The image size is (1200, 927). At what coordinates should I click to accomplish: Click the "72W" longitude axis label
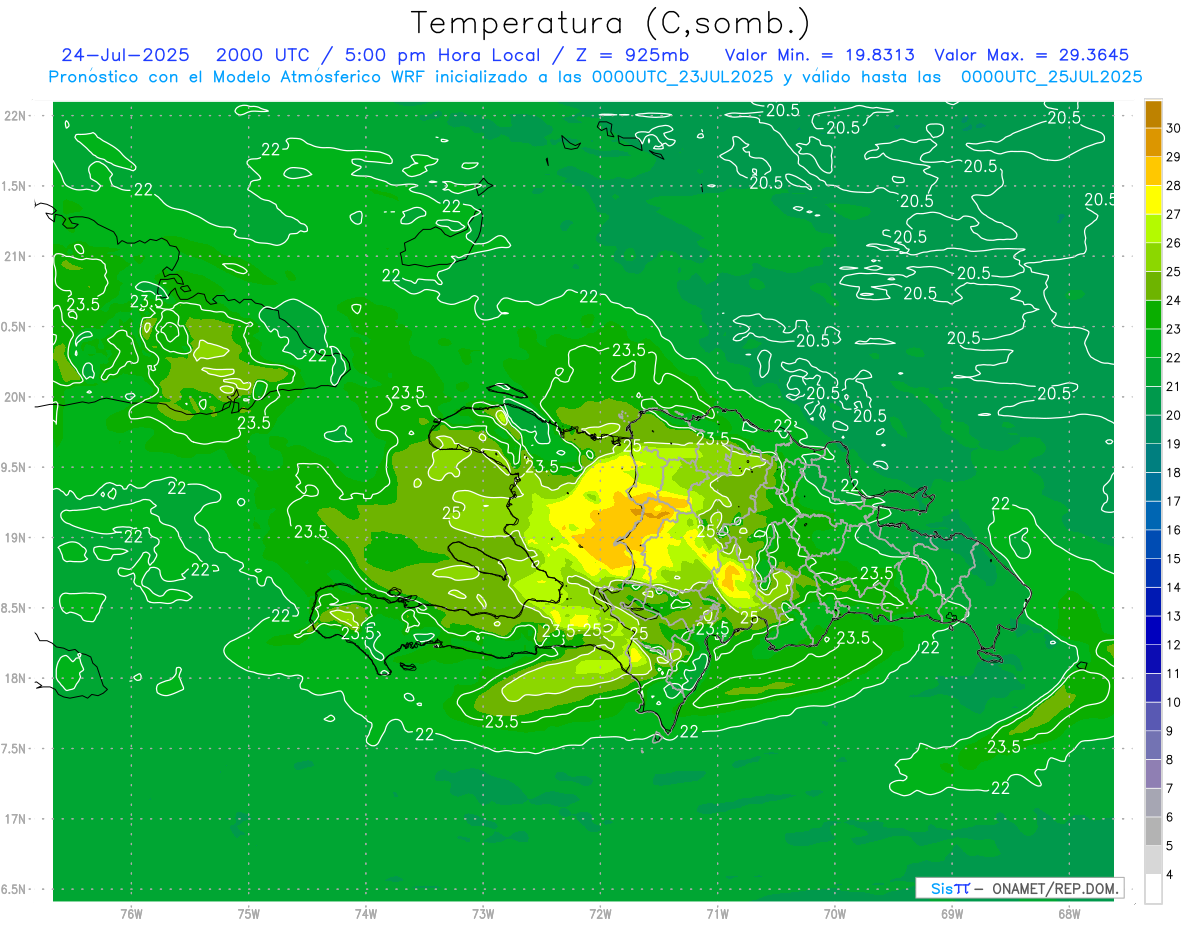click(x=600, y=913)
